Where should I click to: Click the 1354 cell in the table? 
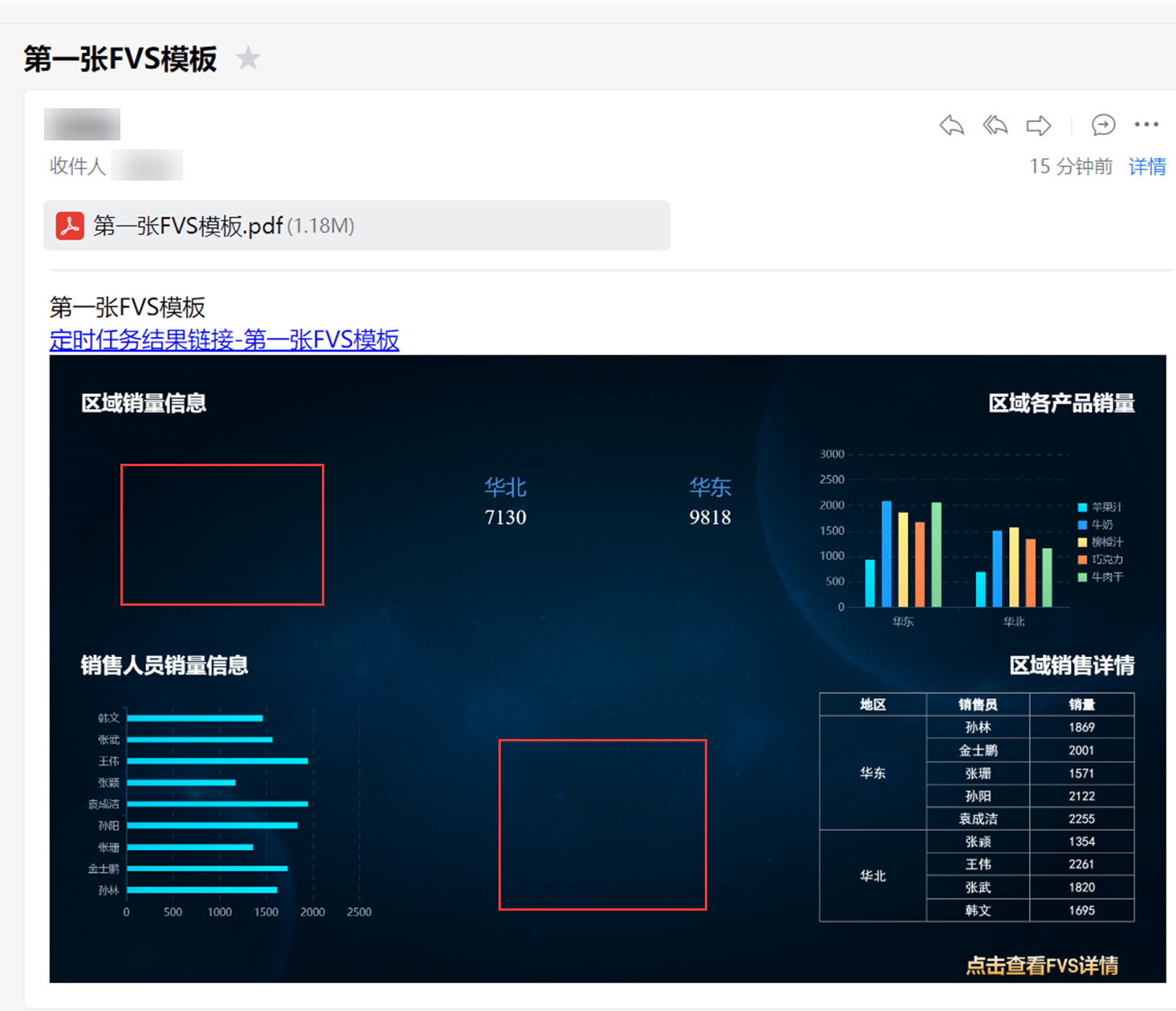[1082, 842]
